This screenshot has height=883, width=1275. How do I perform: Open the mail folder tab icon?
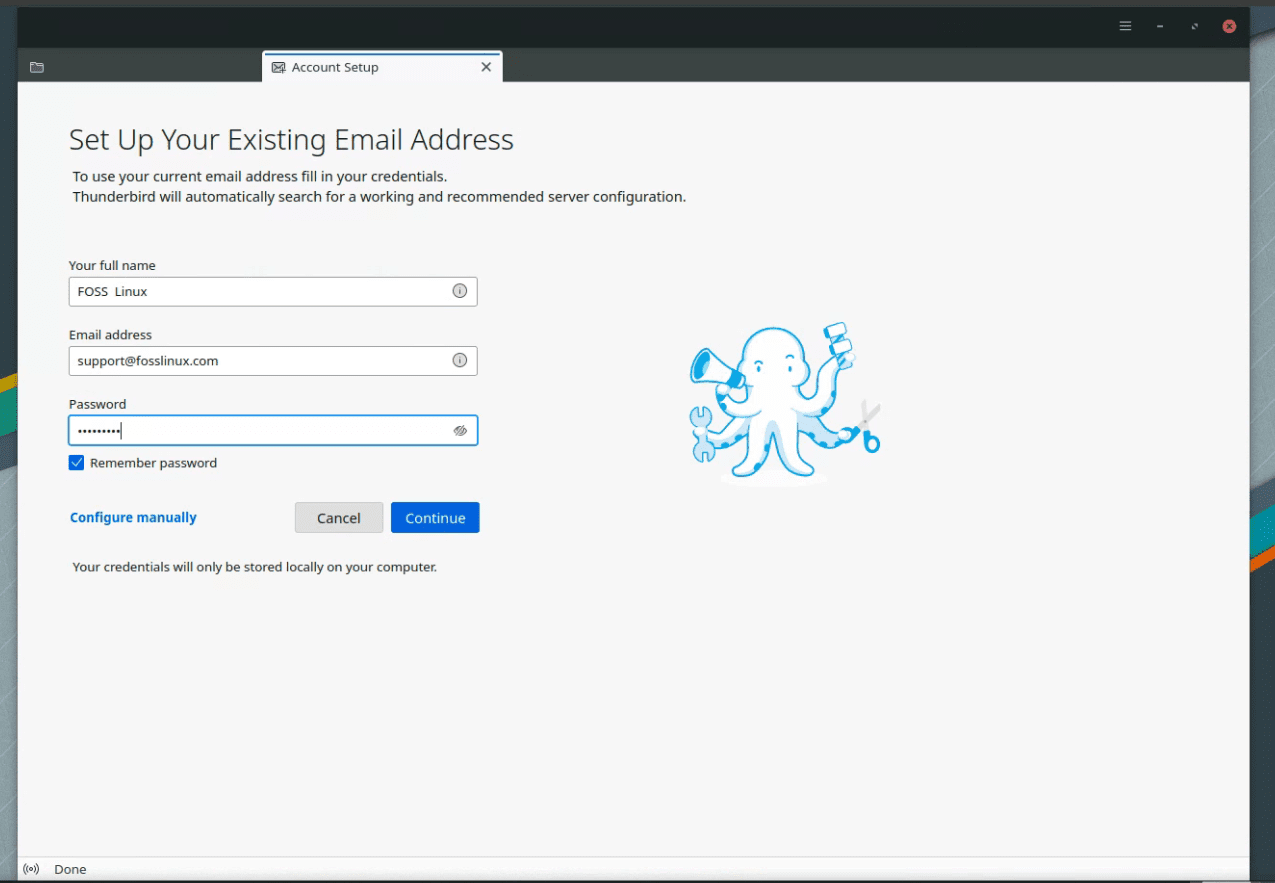(37, 67)
